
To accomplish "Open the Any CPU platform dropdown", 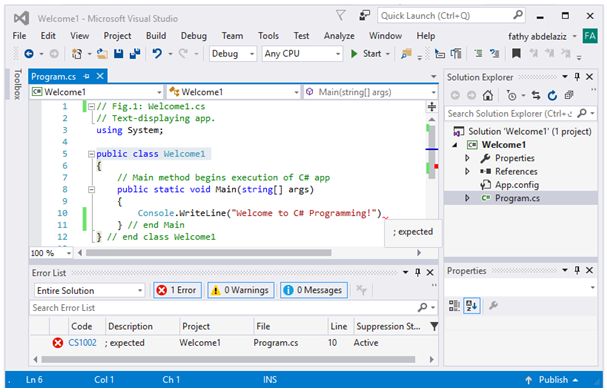I will coord(302,53).
